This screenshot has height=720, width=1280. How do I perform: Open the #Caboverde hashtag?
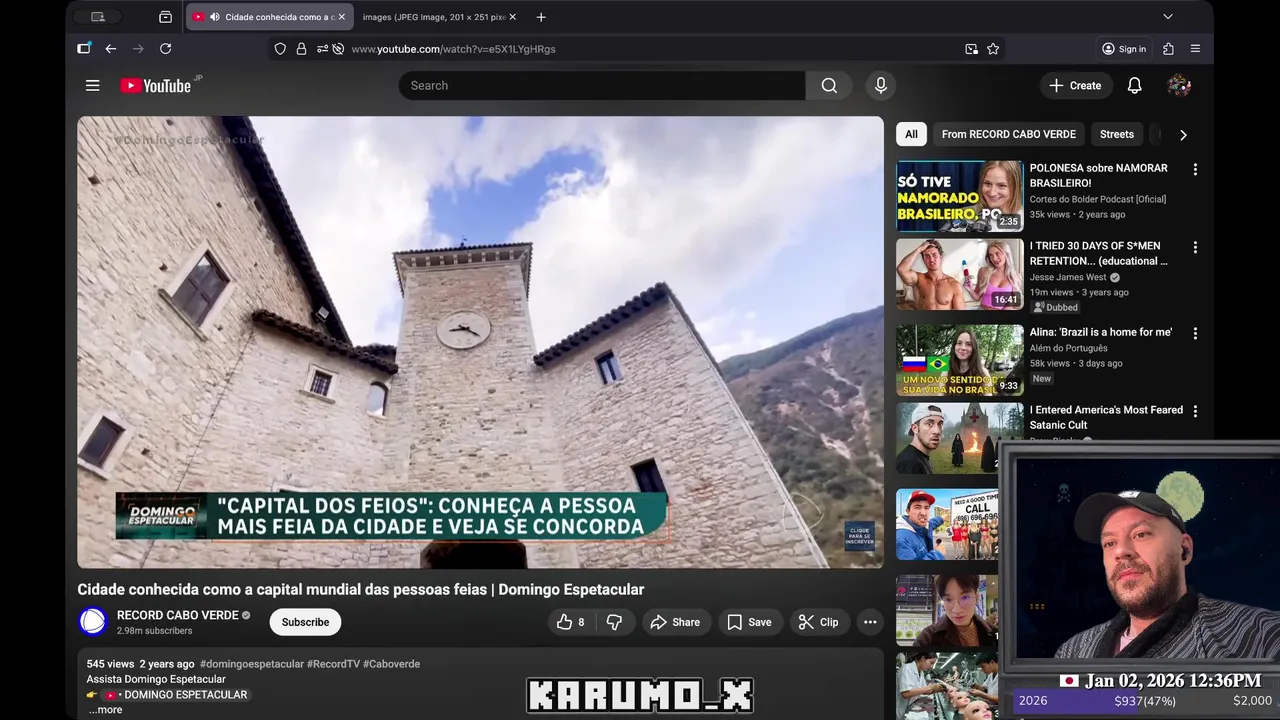click(x=391, y=664)
